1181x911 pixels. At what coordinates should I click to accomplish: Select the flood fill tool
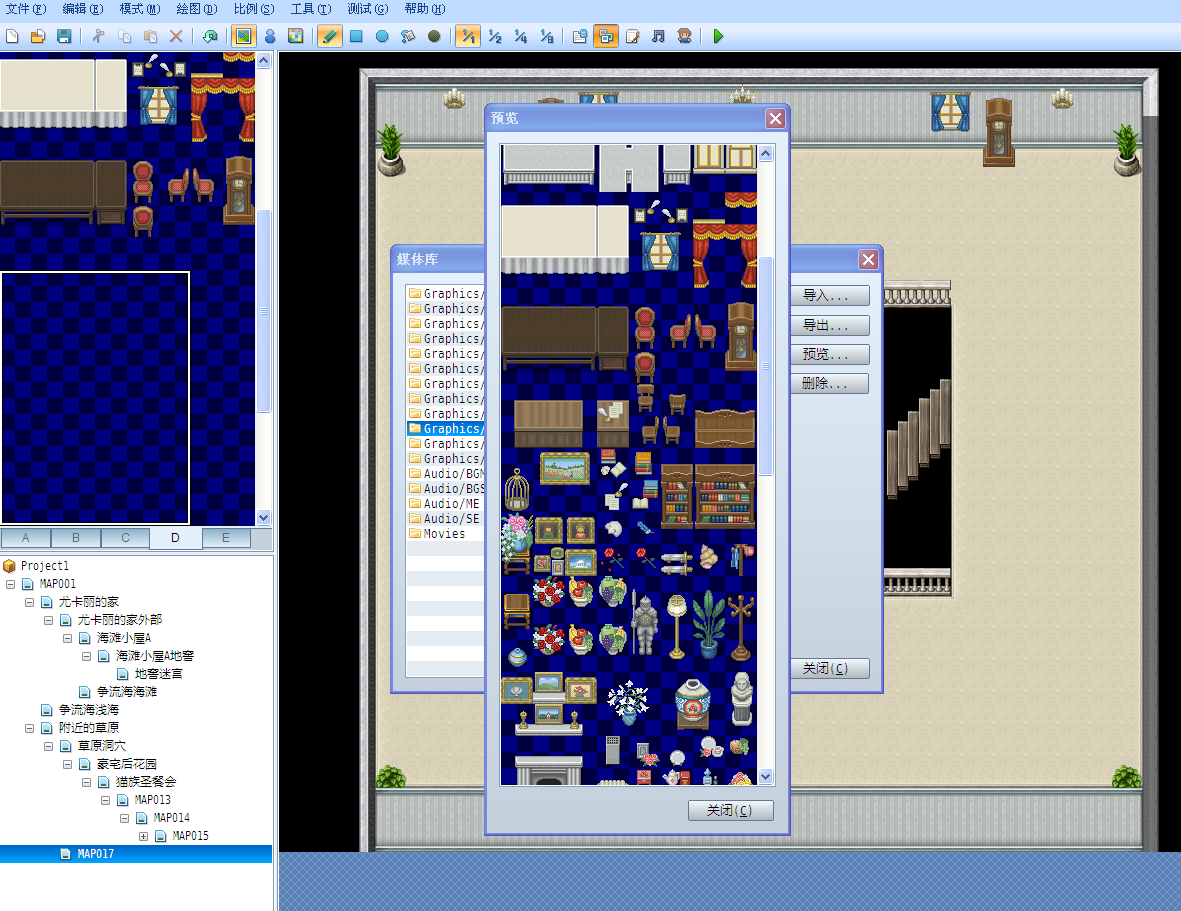click(x=407, y=36)
